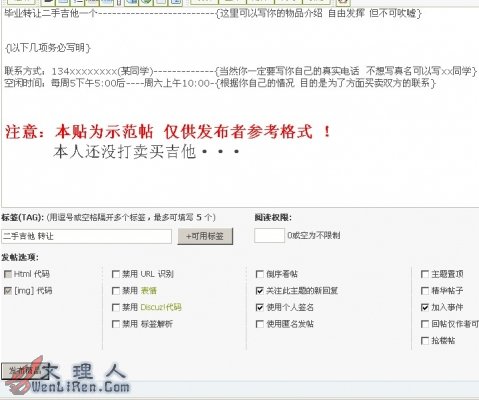Check the 倒序看帖 option
479x400 pixels.
(260, 274)
